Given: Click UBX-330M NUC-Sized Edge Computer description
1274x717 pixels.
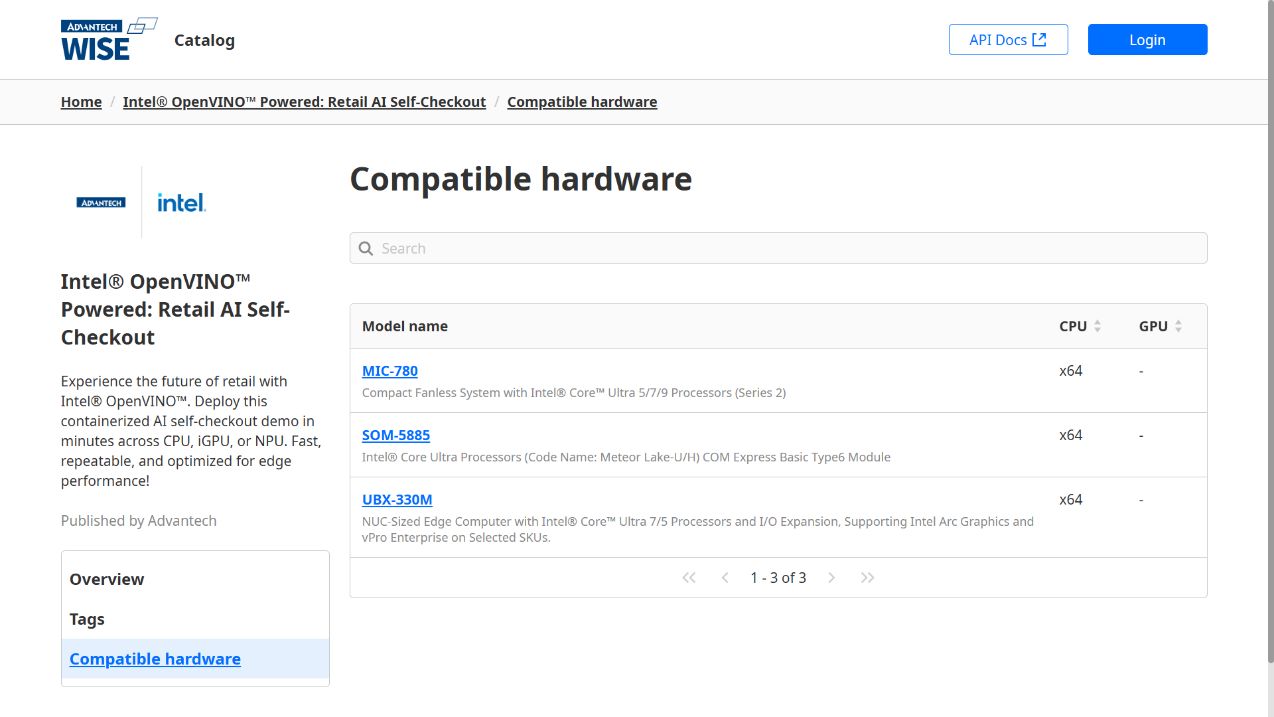Looking at the screenshot, I should tap(698, 529).
